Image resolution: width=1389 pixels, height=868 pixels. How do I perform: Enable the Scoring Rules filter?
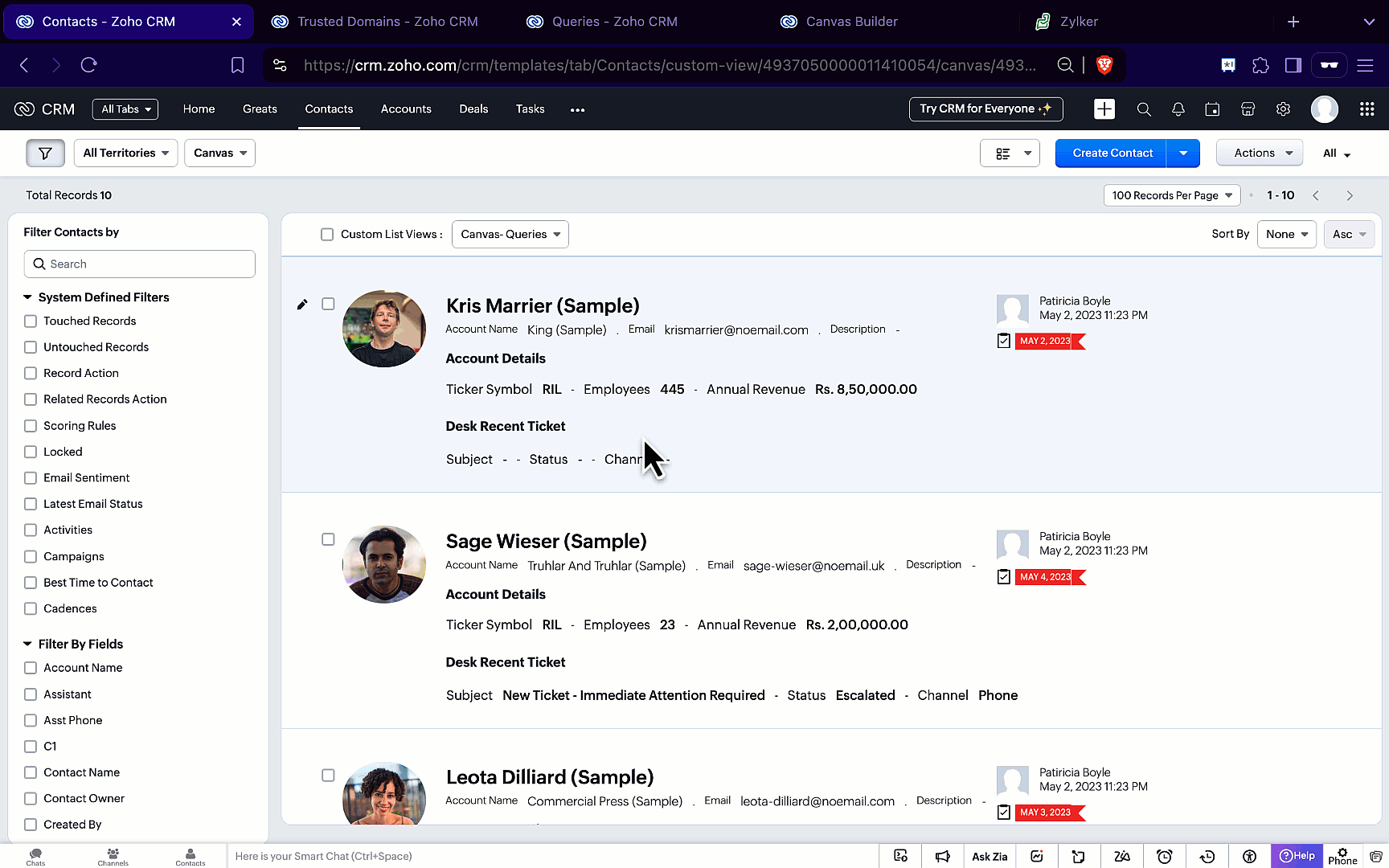pos(31,426)
